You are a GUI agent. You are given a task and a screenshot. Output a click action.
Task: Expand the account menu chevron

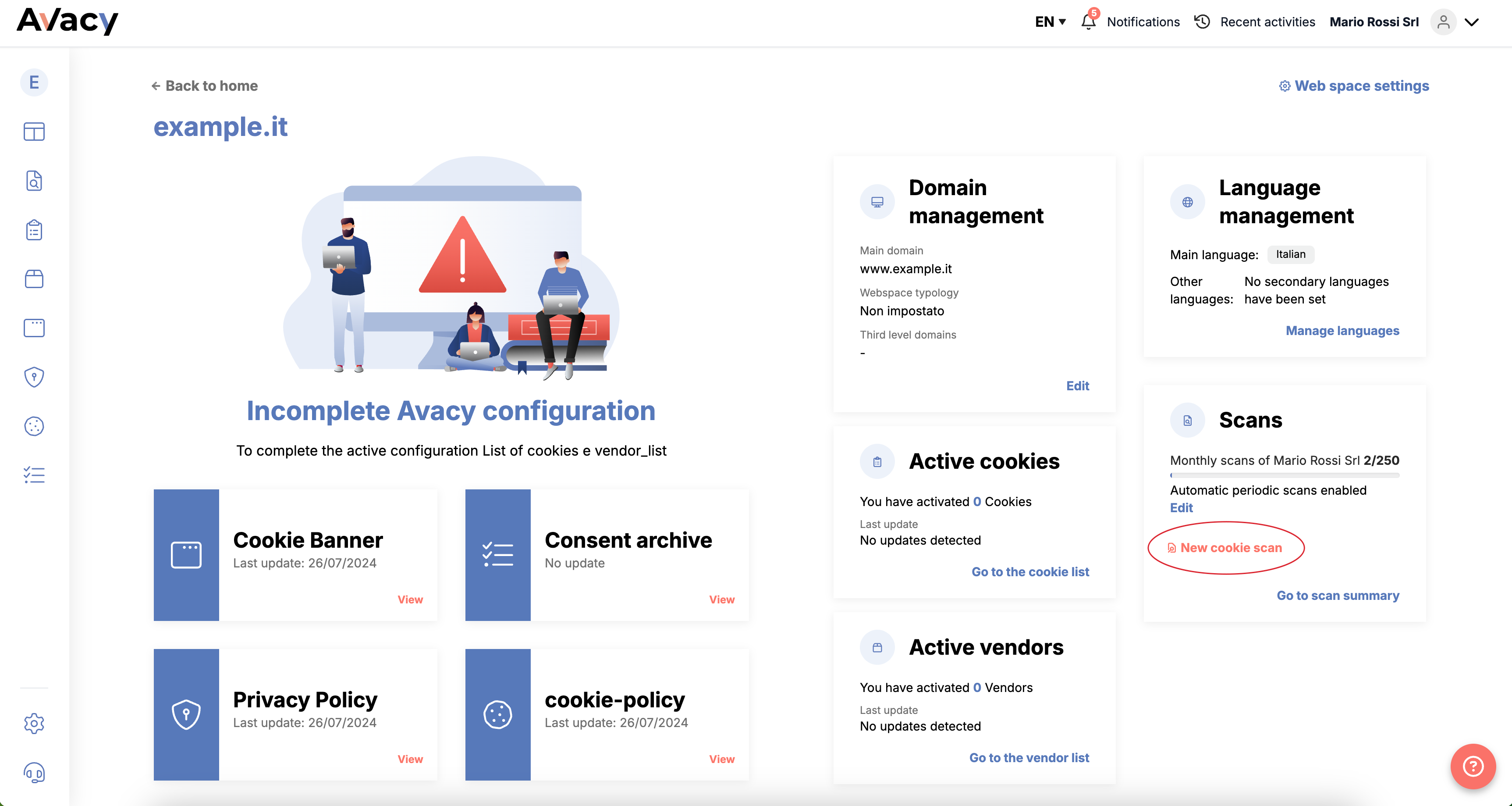point(1472,22)
